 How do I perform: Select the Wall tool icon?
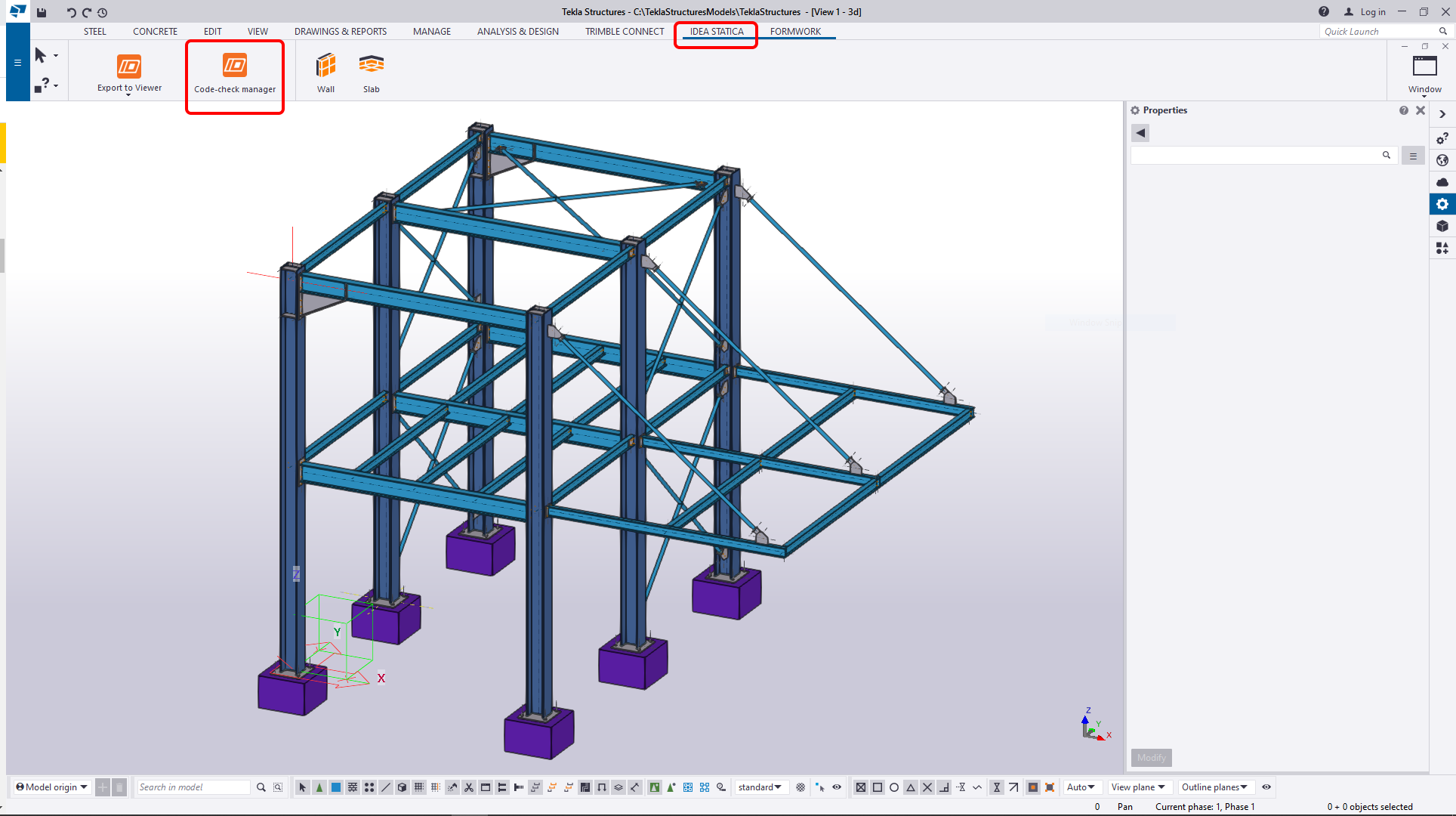(x=325, y=66)
